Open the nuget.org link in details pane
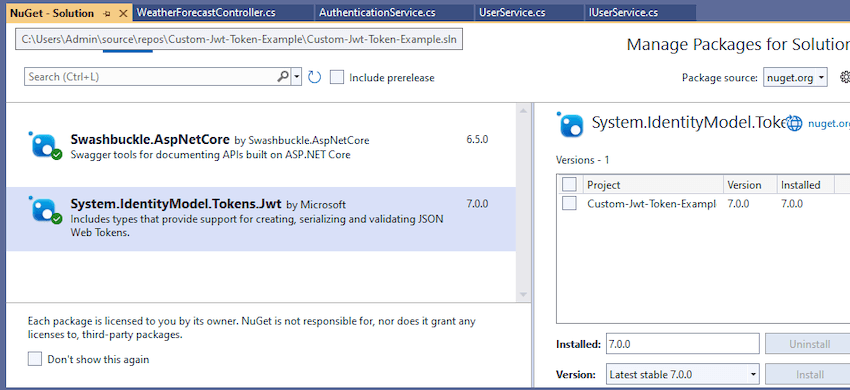Screen dimensions: 850x390 (829, 124)
